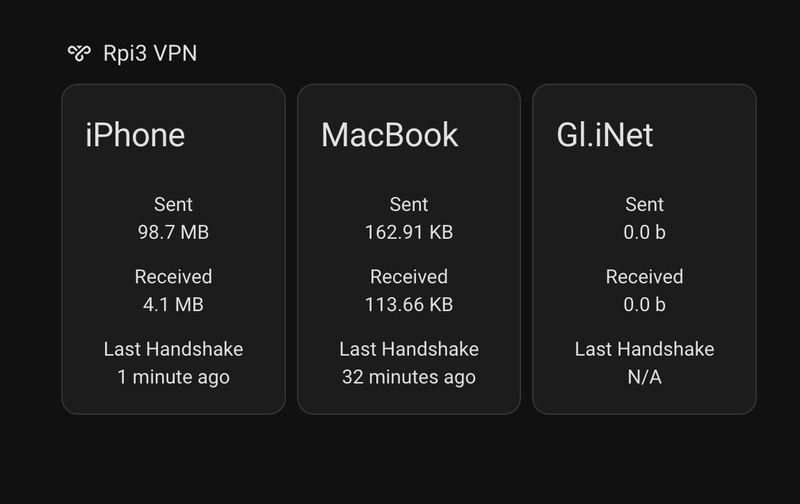Select the Rpi3 VPN section title

click(150, 53)
